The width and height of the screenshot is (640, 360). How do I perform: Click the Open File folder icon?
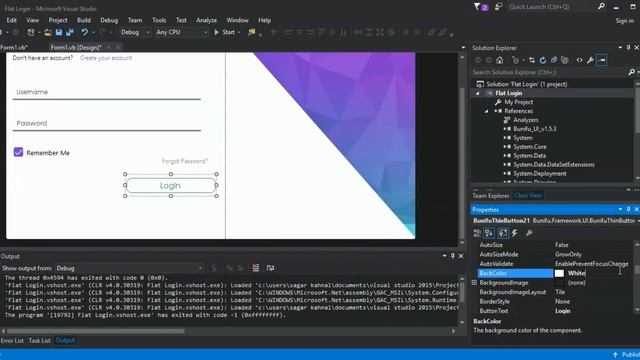pyautogui.click(x=48, y=32)
